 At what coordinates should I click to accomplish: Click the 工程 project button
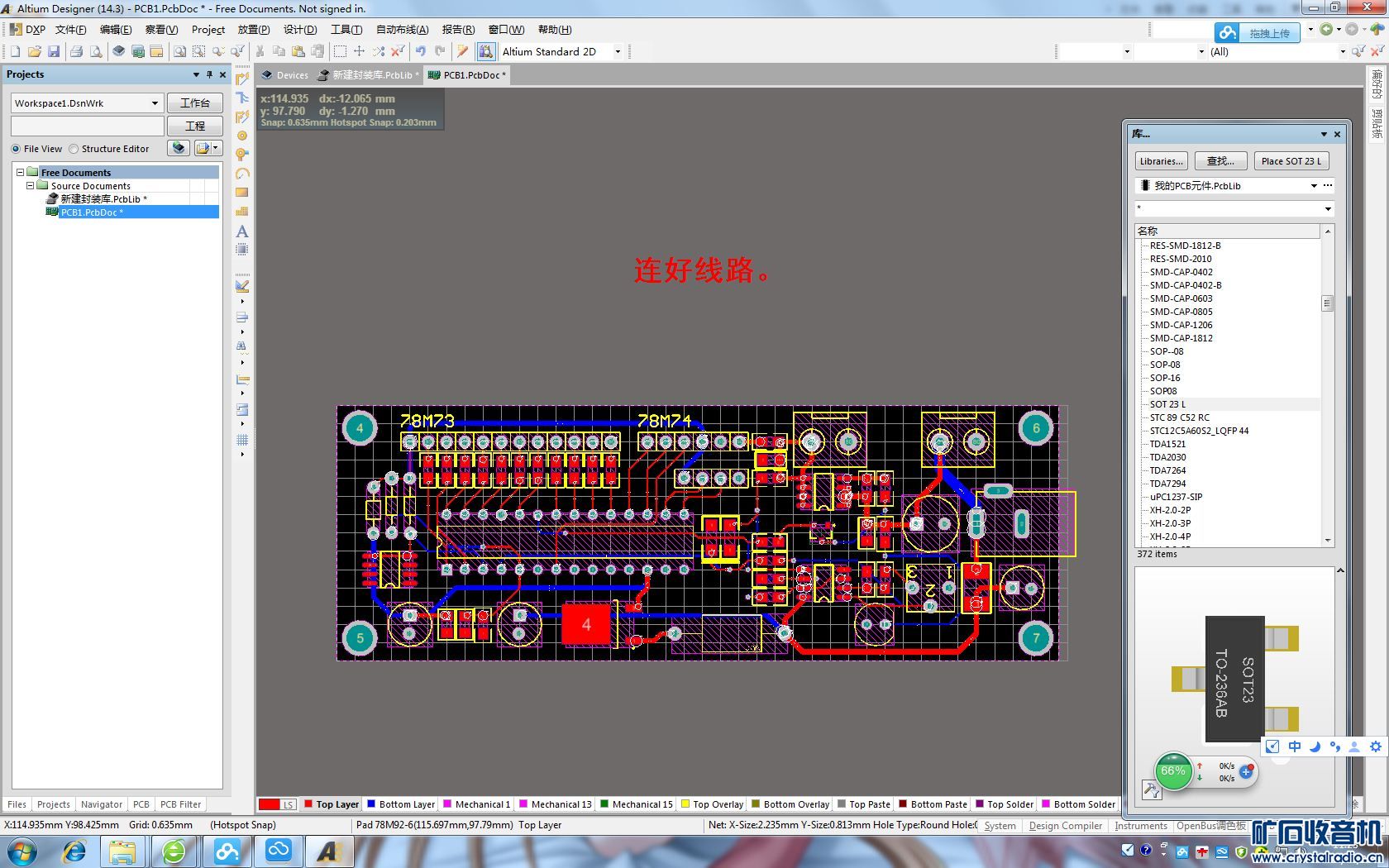[x=195, y=126]
